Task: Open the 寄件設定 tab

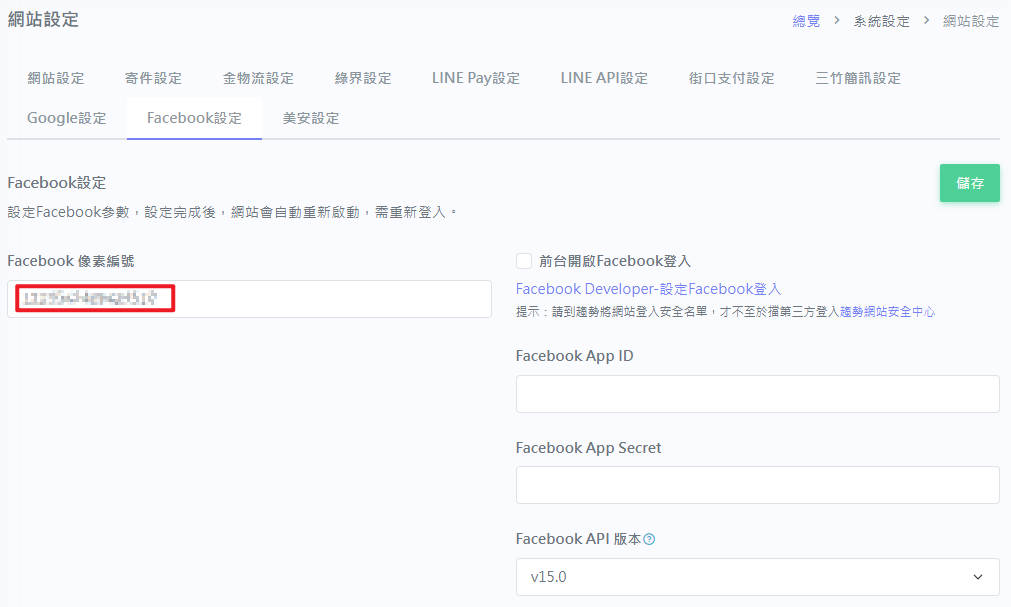Action: pyautogui.click(x=153, y=78)
